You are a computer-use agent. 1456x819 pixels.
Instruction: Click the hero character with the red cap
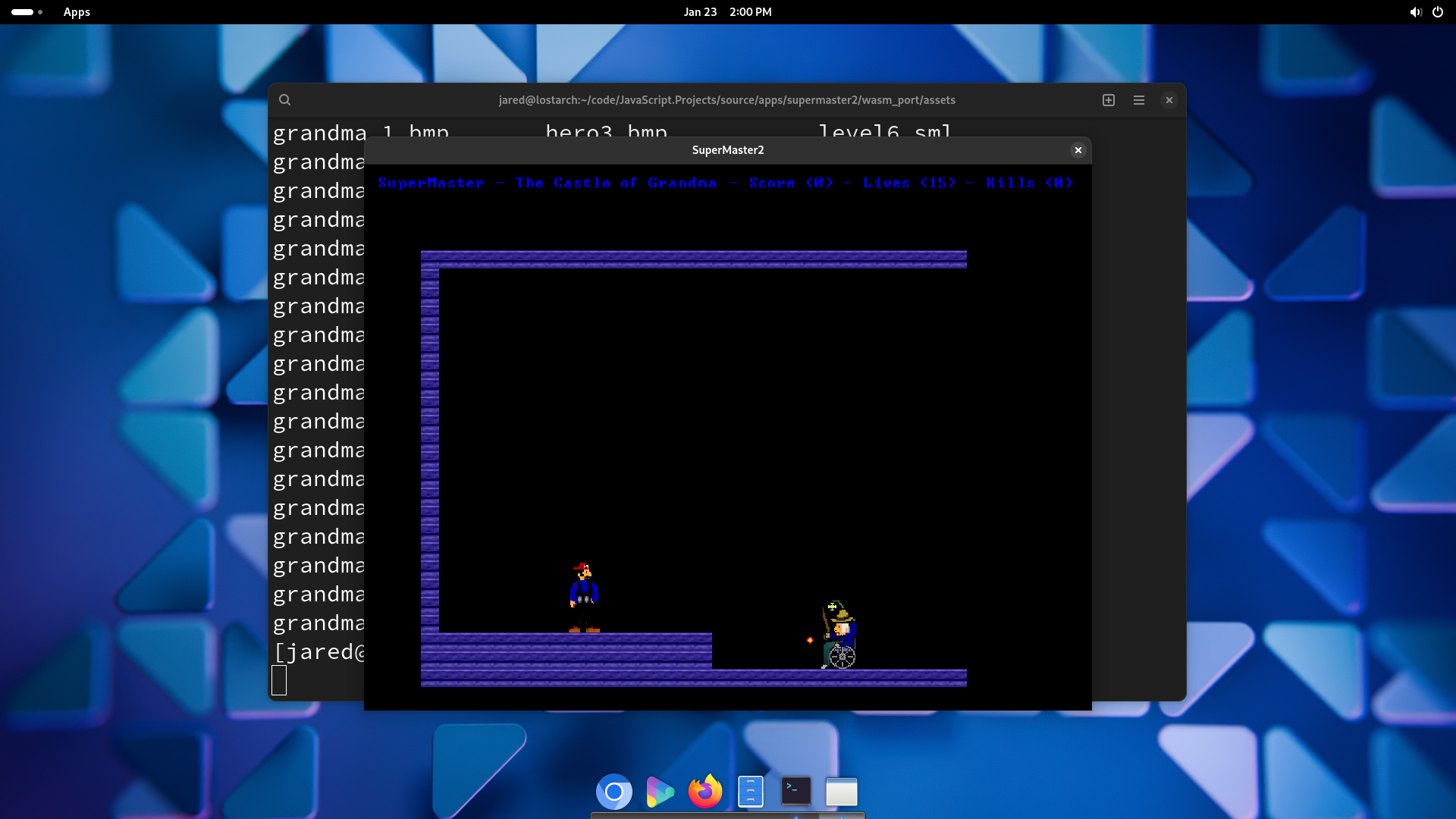584,598
